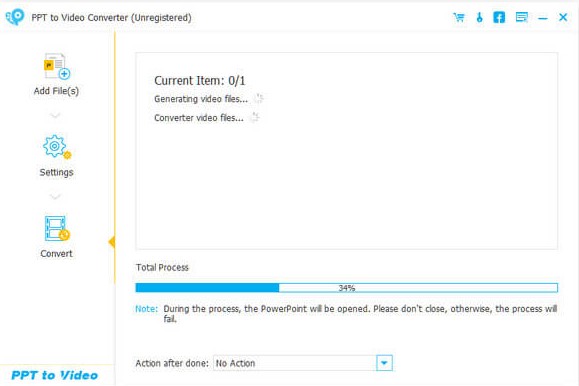Select the No Action combo box

(303, 363)
